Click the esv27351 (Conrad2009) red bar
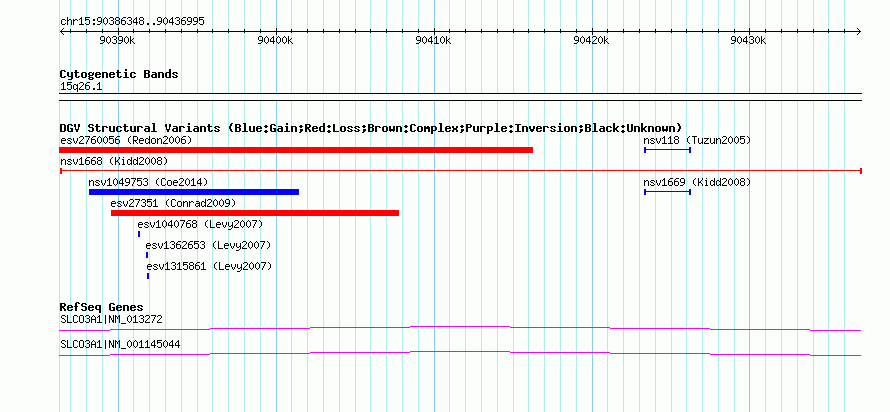The height and width of the screenshot is (412, 890). [255, 213]
